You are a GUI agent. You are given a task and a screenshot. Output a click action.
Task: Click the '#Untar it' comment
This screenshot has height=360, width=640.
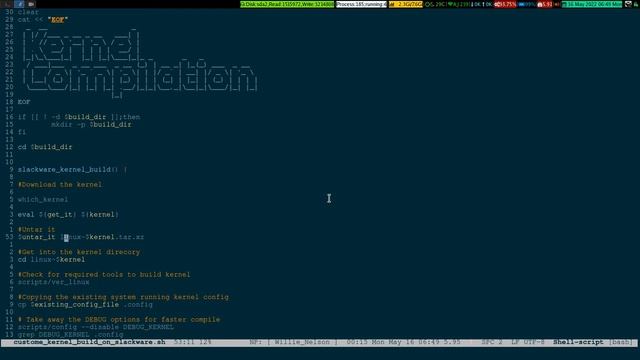[36, 229]
